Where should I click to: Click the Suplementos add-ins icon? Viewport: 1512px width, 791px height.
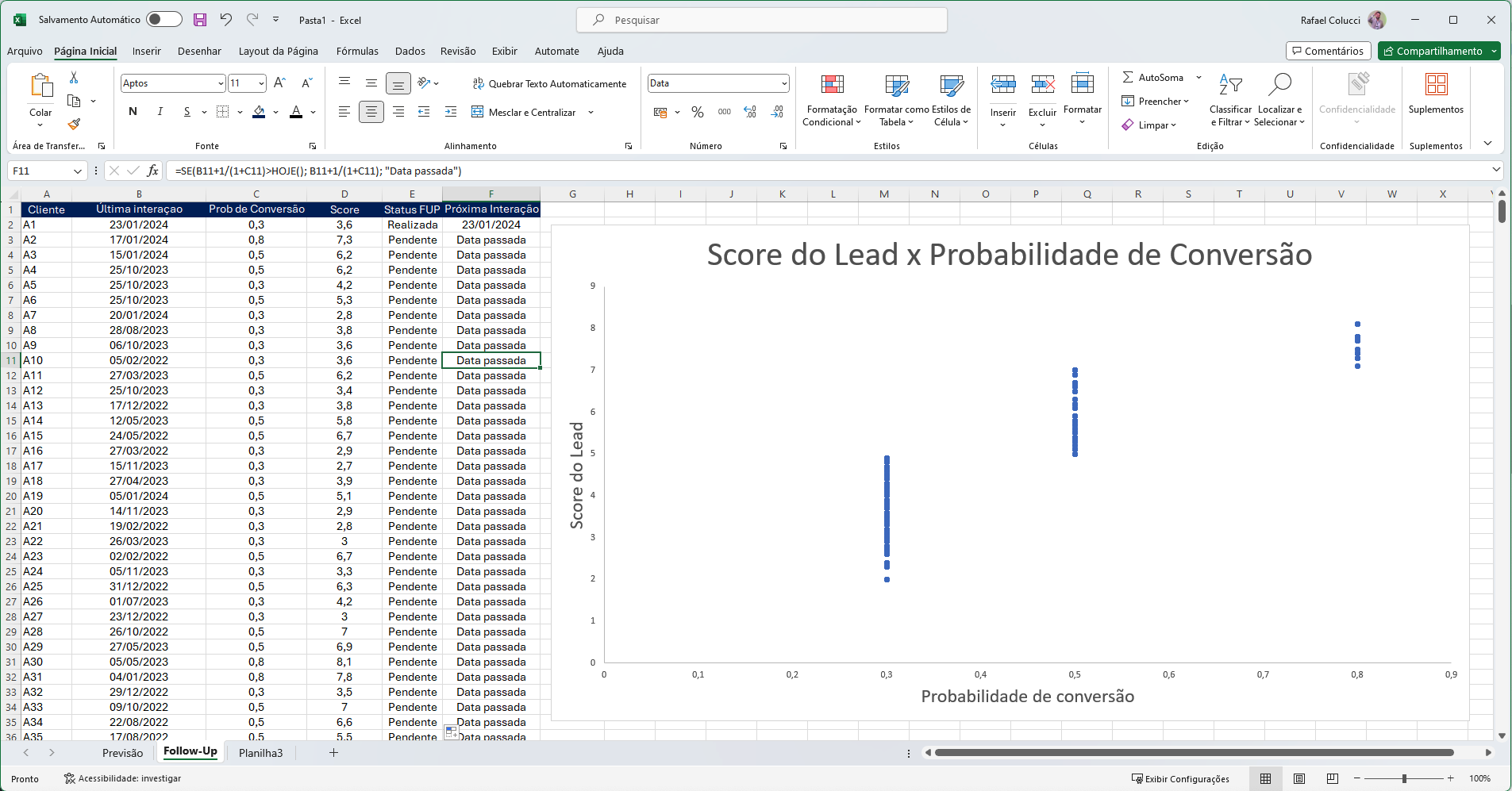pyautogui.click(x=1436, y=86)
